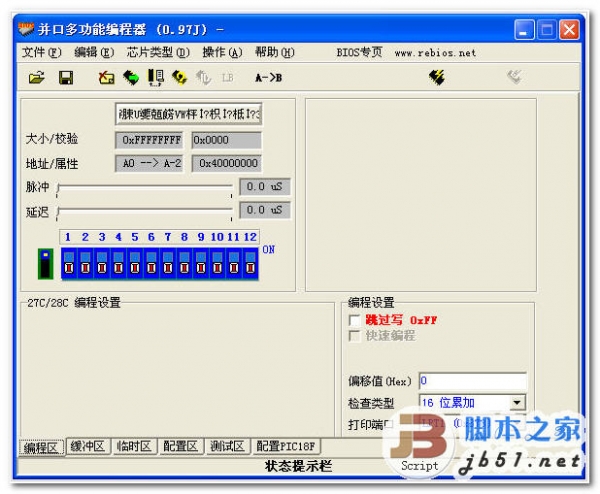The width and height of the screenshot is (600, 494).
Task: Open the 检查类型 dropdown
Action: pyautogui.click(x=517, y=403)
